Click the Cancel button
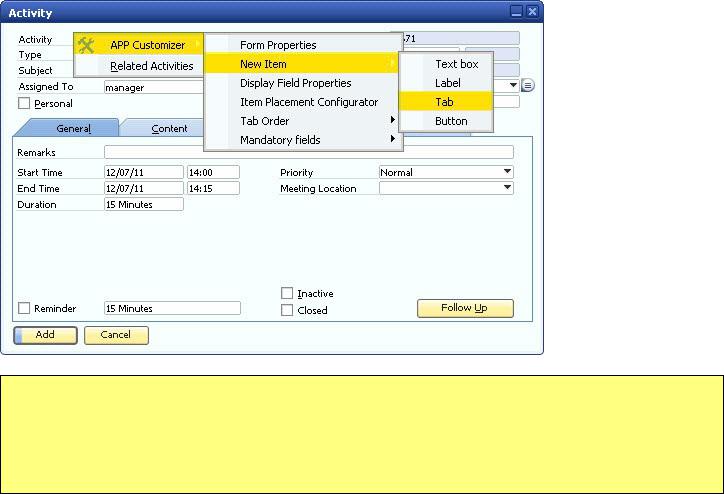This screenshot has height=494, width=724. click(x=116, y=335)
